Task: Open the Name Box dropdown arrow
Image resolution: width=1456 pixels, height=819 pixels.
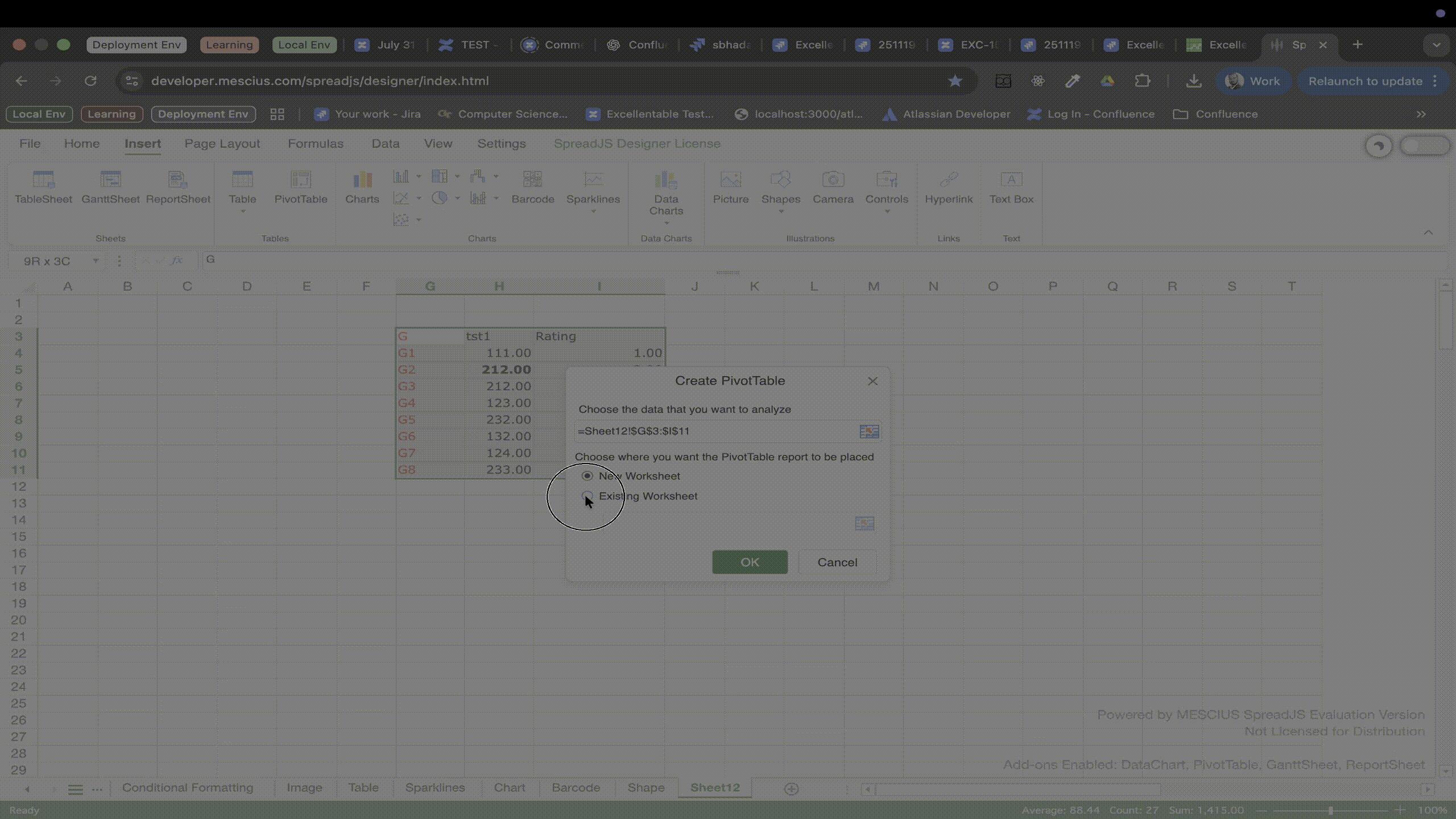Action: 96,261
